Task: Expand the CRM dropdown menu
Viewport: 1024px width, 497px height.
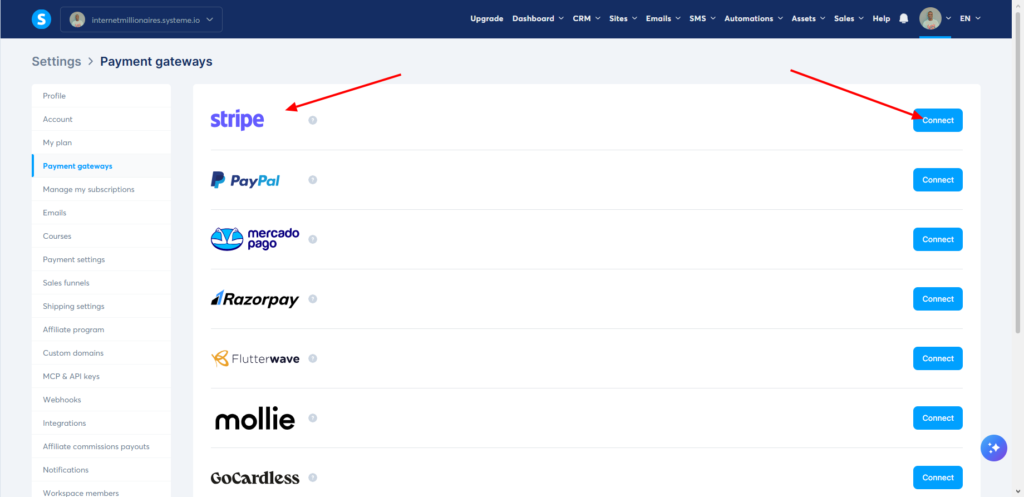Action: (586, 19)
